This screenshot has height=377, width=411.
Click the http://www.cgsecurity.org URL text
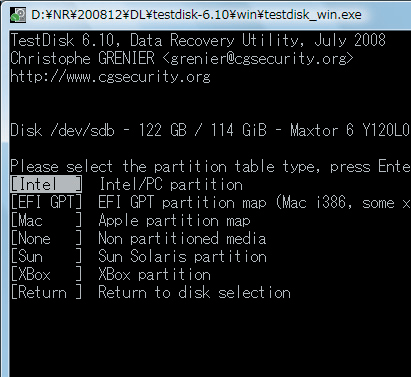[x=110, y=77]
